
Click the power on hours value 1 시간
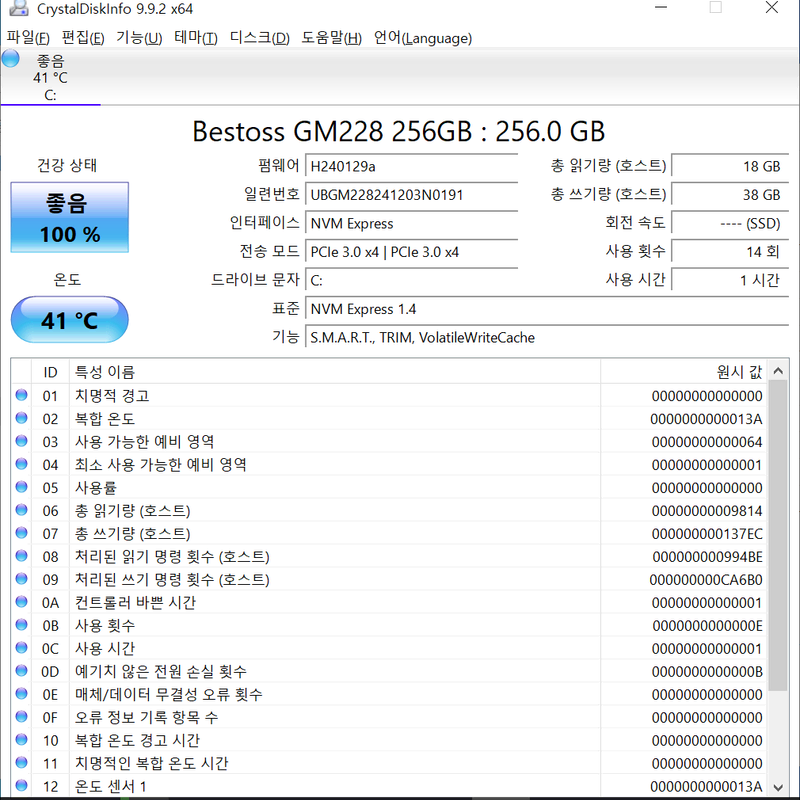point(730,280)
